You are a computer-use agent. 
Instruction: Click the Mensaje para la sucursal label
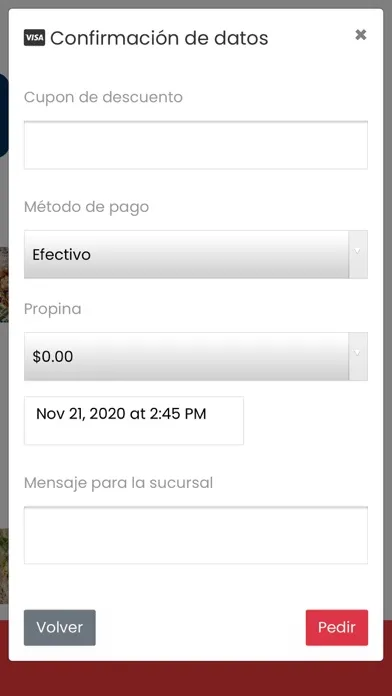coord(119,482)
